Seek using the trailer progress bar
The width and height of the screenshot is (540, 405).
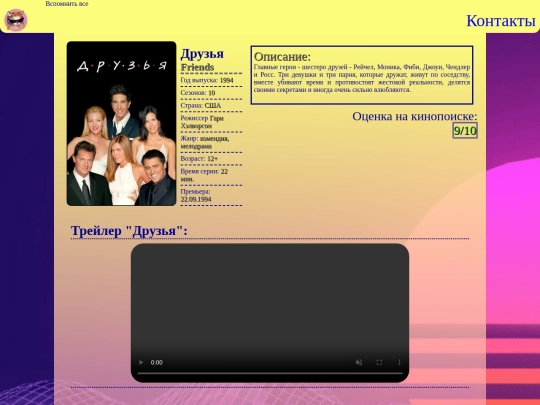(270, 373)
